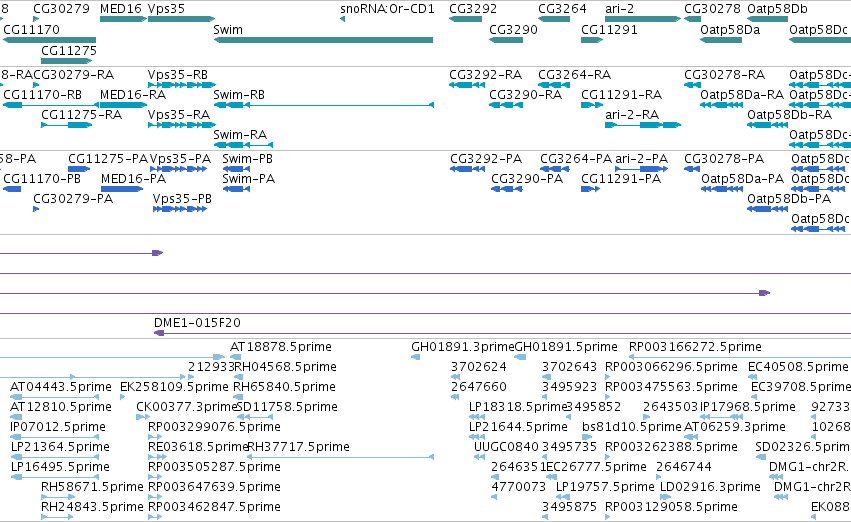Click protein CG30279-PA

[36, 209]
